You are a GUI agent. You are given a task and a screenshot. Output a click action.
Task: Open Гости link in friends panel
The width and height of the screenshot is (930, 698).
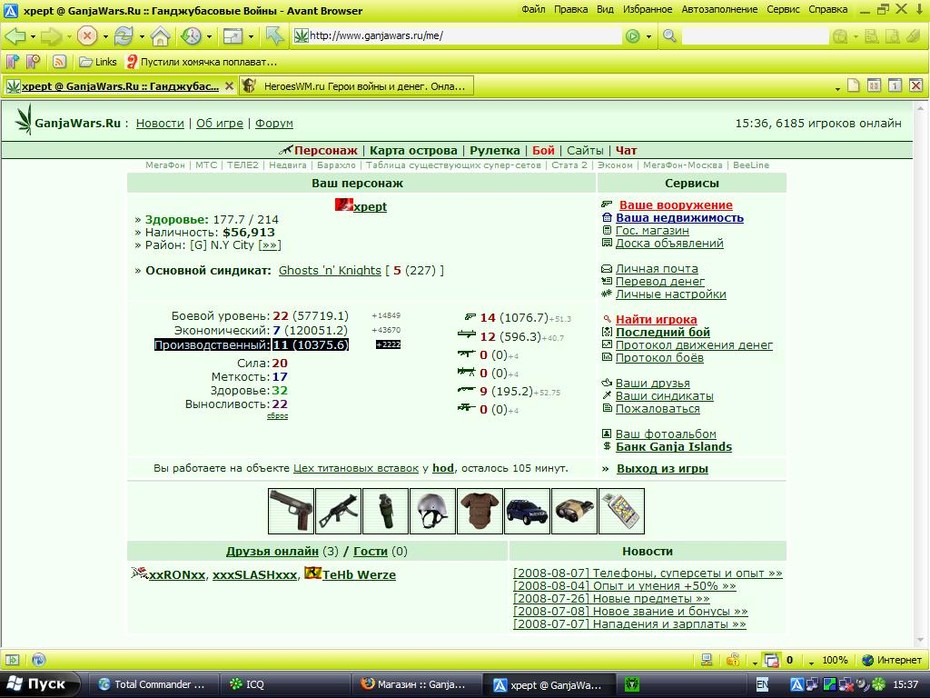pyautogui.click(x=370, y=552)
